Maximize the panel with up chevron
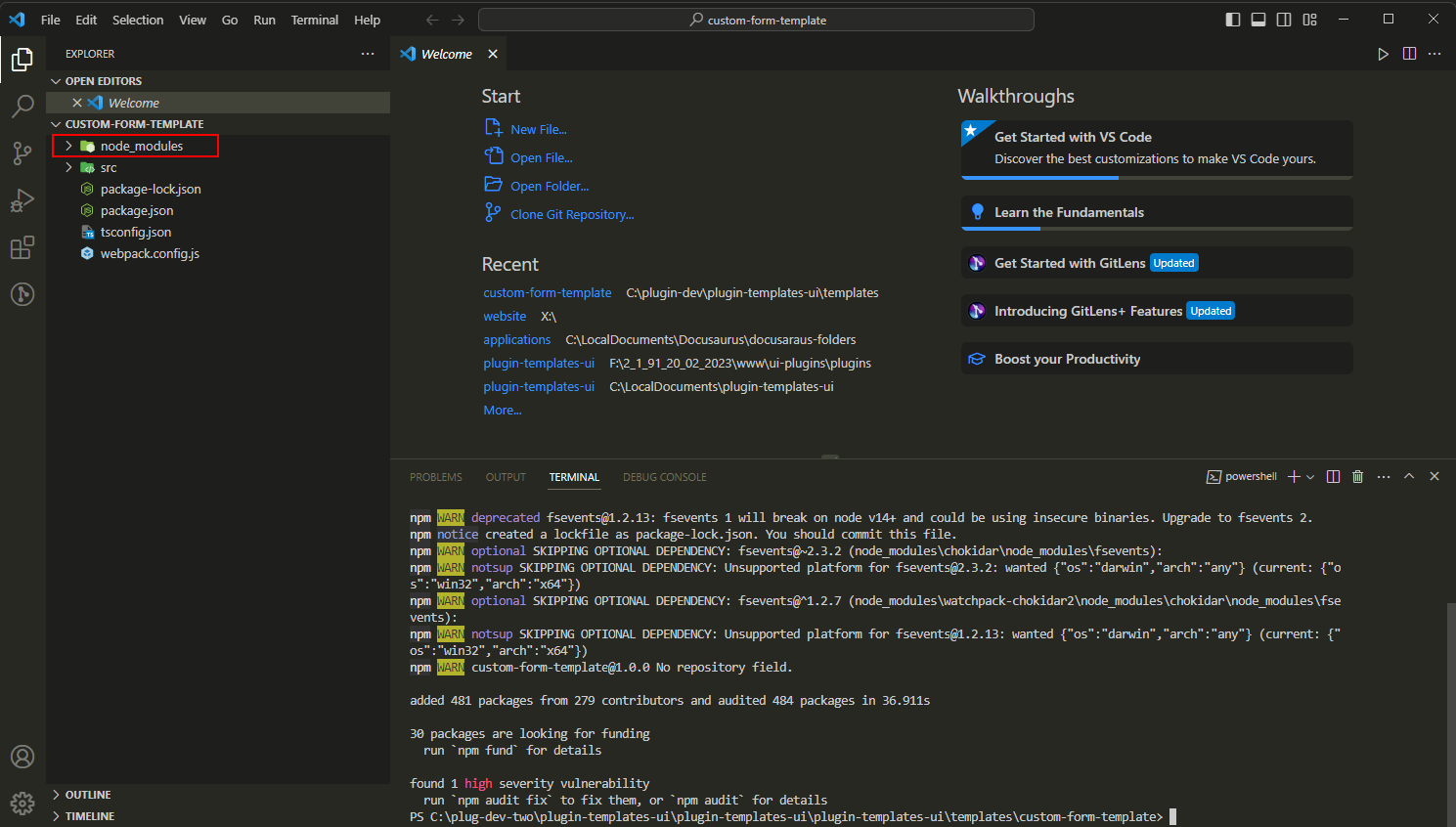The image size is (1456, 827). click(1409, 476)
